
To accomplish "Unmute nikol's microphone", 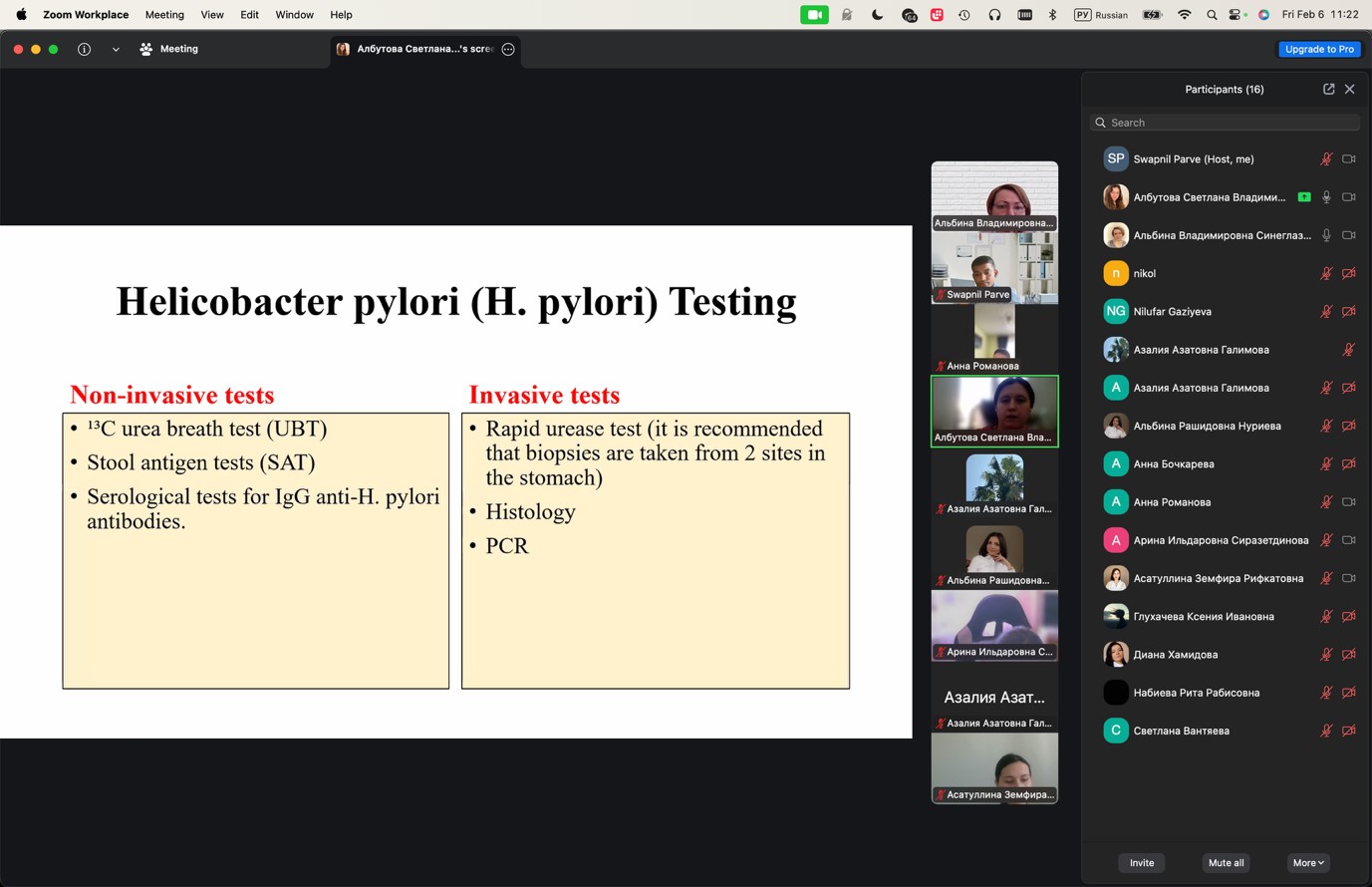I will [1326, 273].
